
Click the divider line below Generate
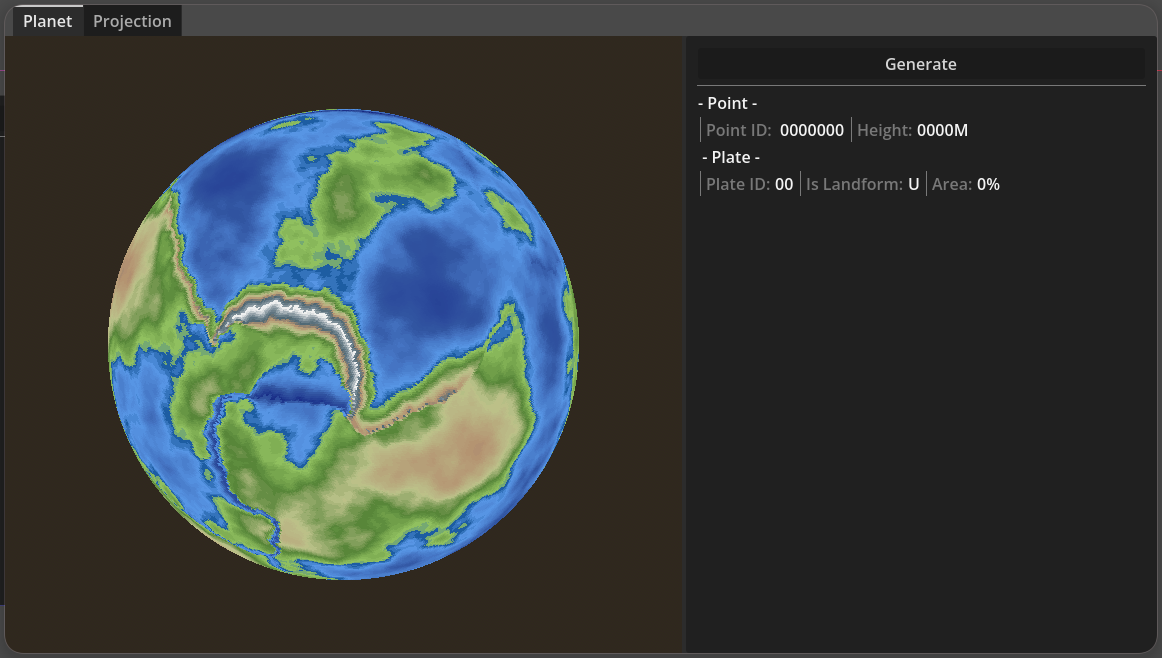click(921, 83)
